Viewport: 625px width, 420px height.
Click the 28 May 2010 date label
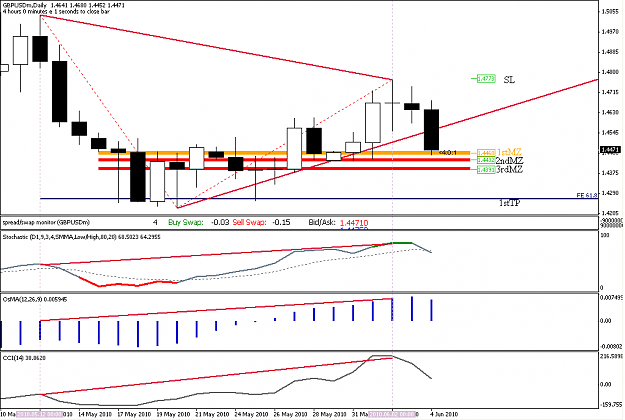[x=329, y=414]
